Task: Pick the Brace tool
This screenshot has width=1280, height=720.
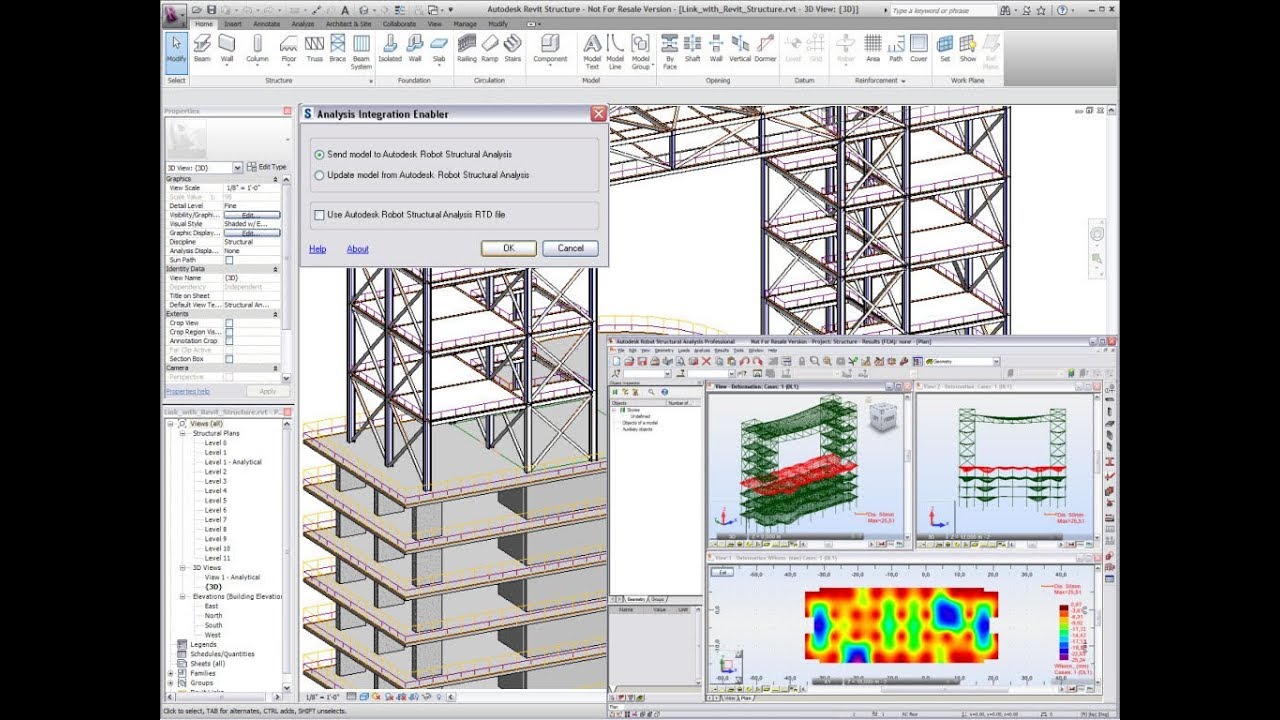Action: tap(338, 49)
